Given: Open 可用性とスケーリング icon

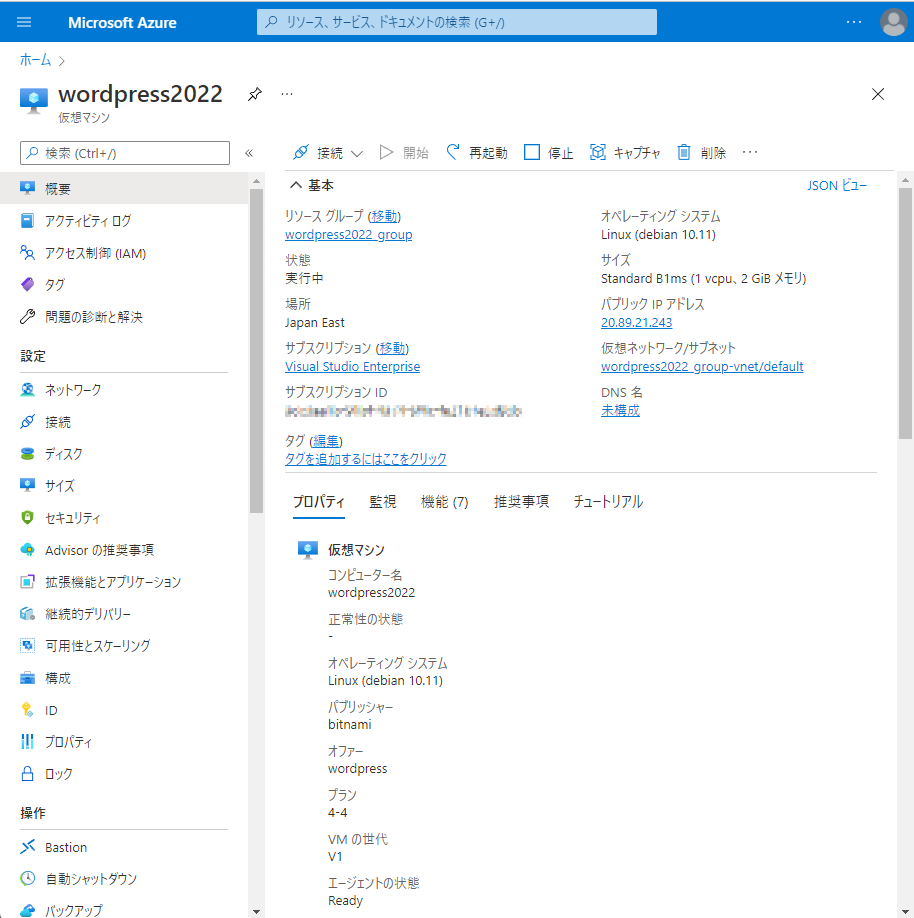Looking at the screenshot, I should (x=28, y=645).
